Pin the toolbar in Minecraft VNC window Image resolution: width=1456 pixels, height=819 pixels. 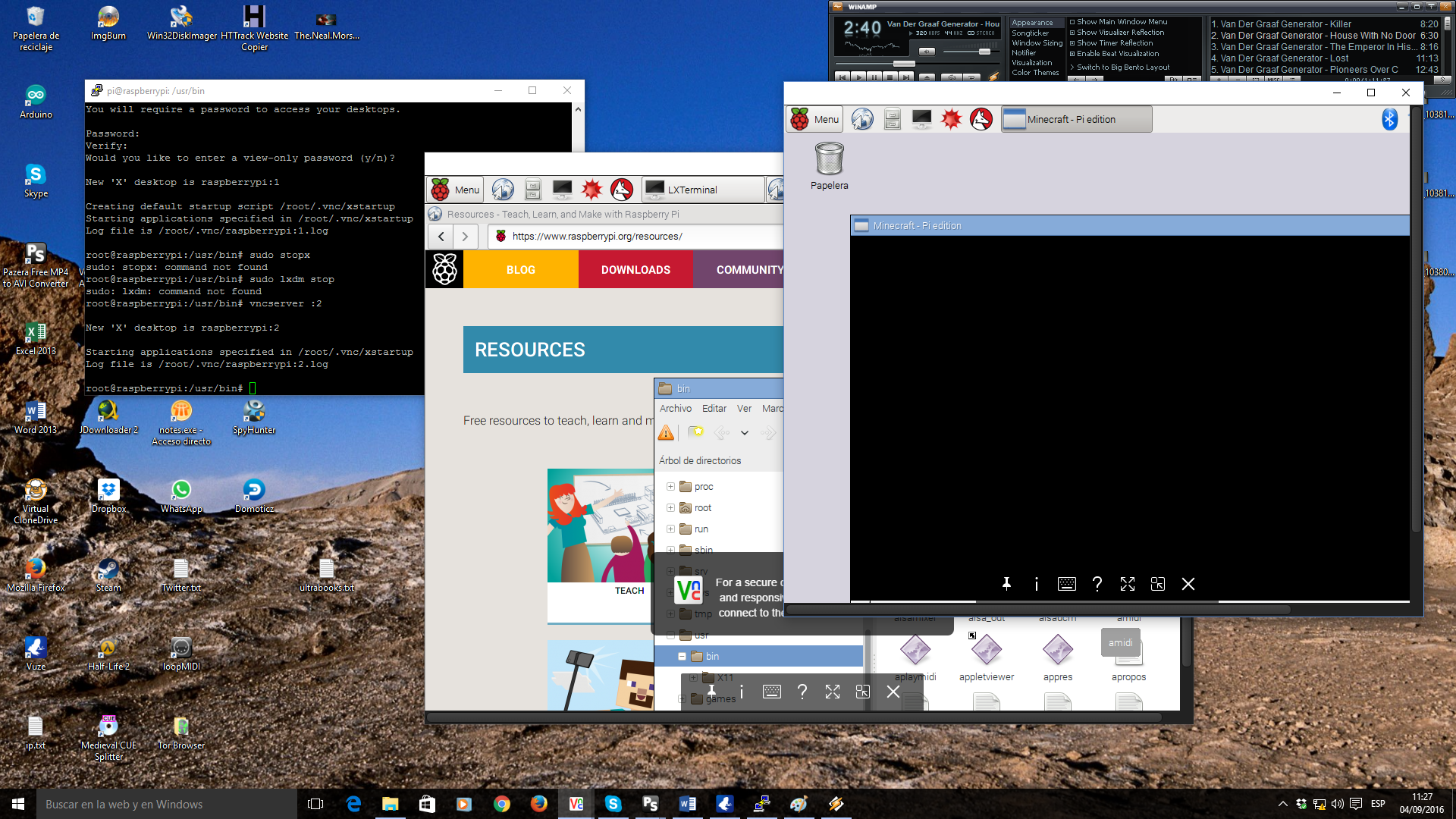pos(1006,584)
